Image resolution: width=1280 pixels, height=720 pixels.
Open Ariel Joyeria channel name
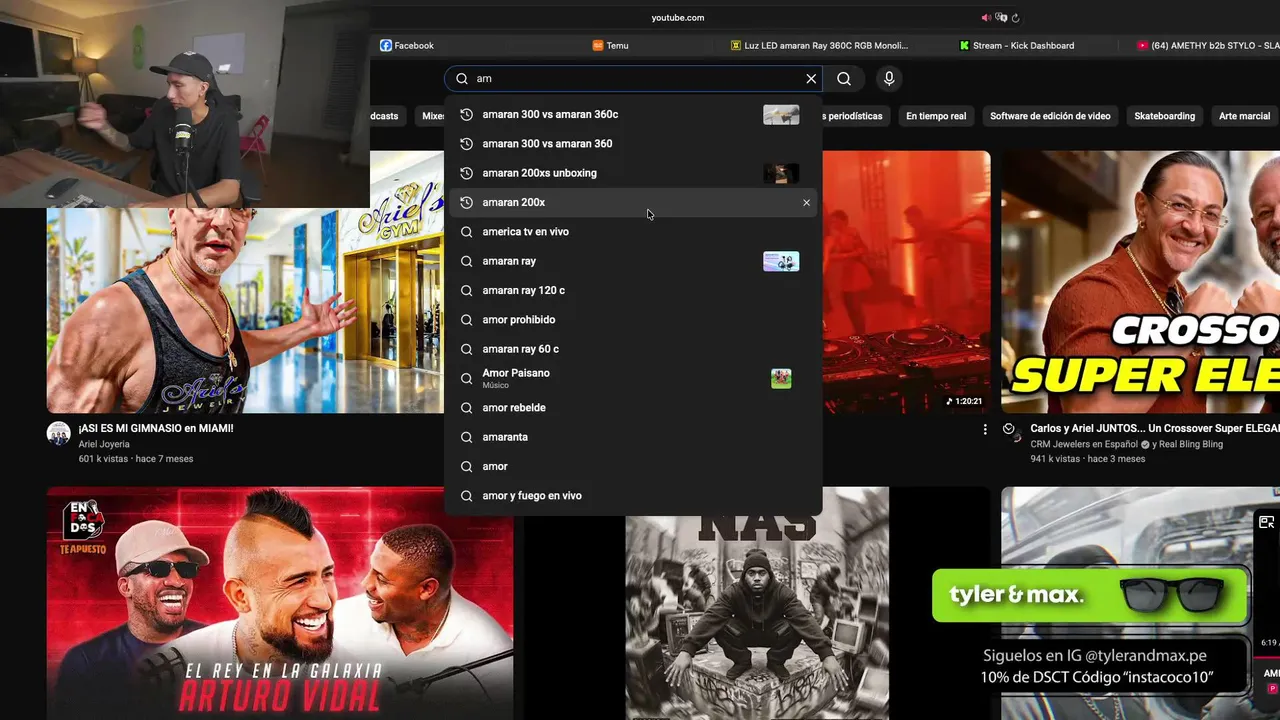(x=104, y=444)
